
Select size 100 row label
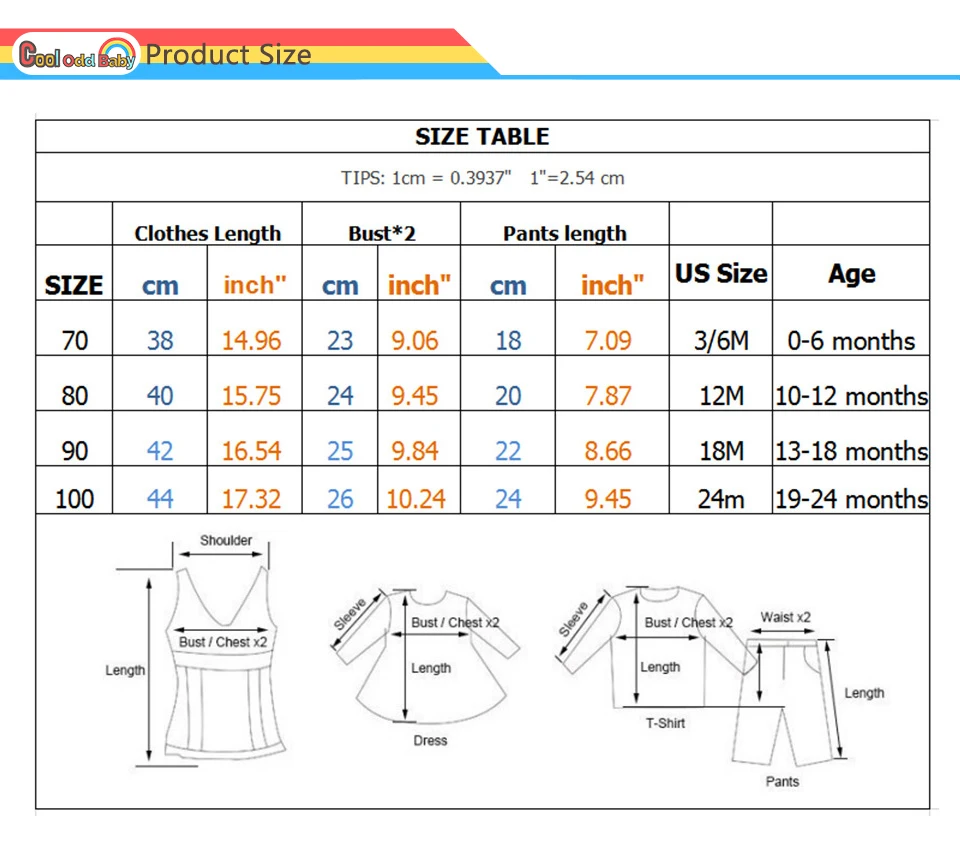click(75, 499)
